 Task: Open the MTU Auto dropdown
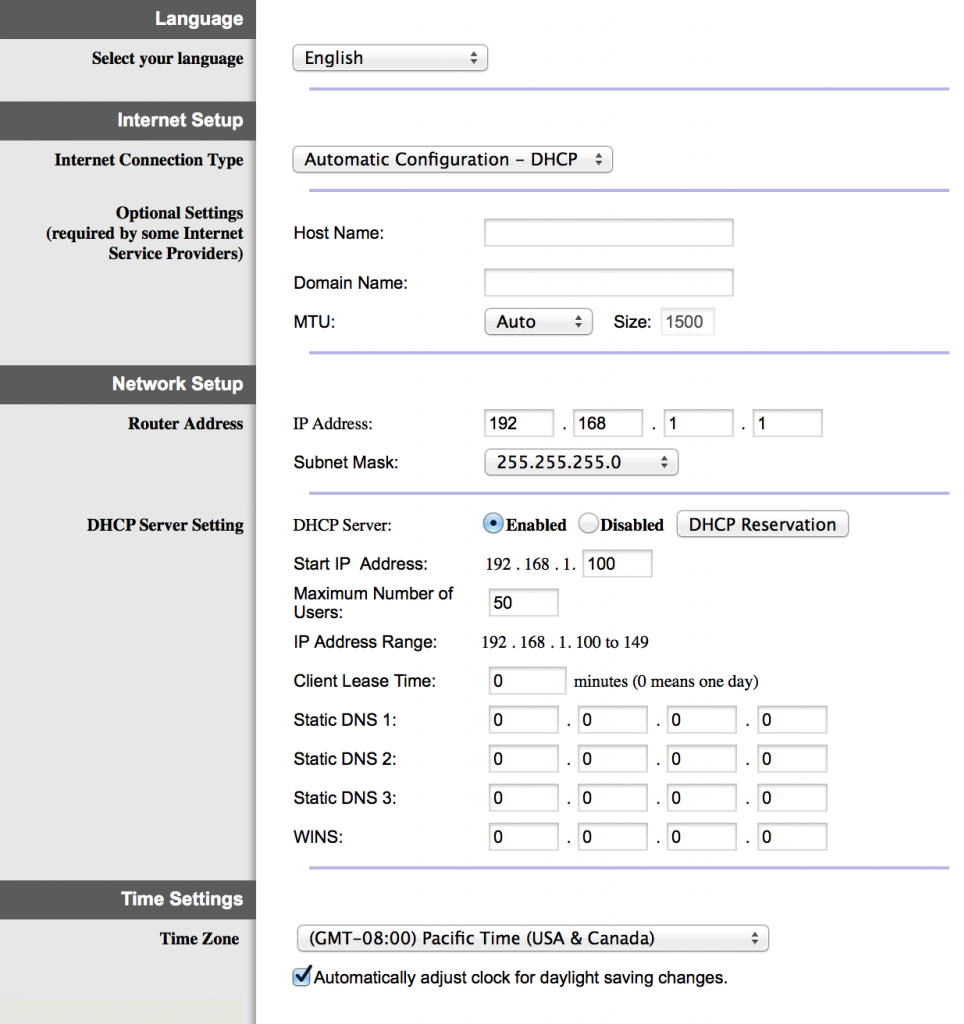point(538,322)
